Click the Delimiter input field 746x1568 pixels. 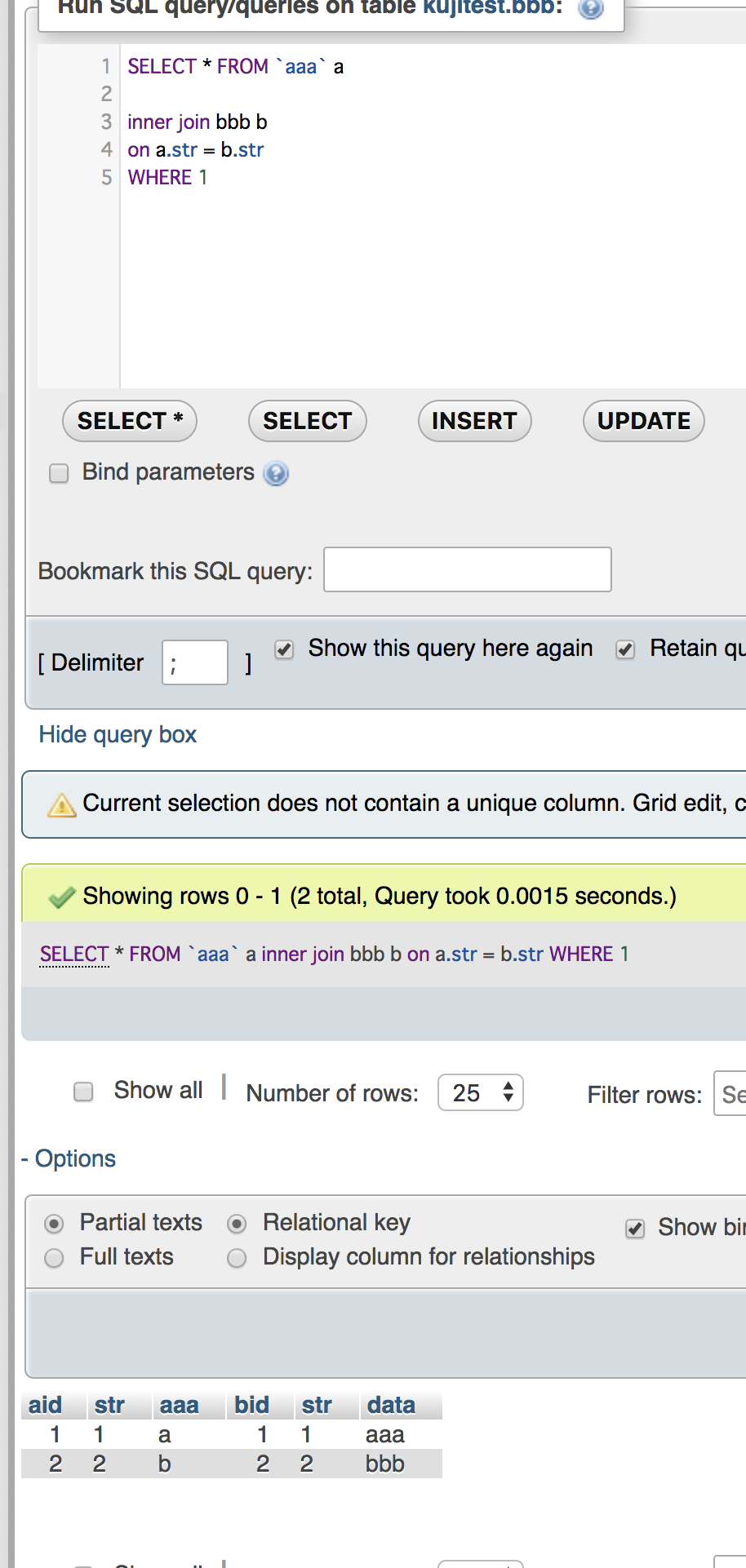click(x=195, y=662)
